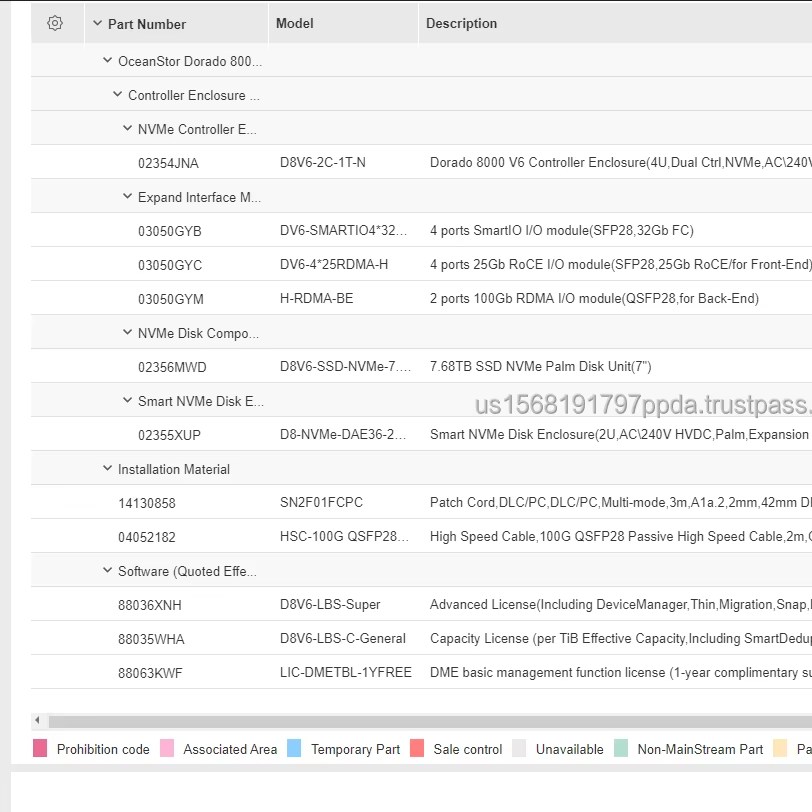The height and width of the screenshot is (812, 812).
Task: Click horizontal scrollbar left arrow
Action: pos(38,721)
